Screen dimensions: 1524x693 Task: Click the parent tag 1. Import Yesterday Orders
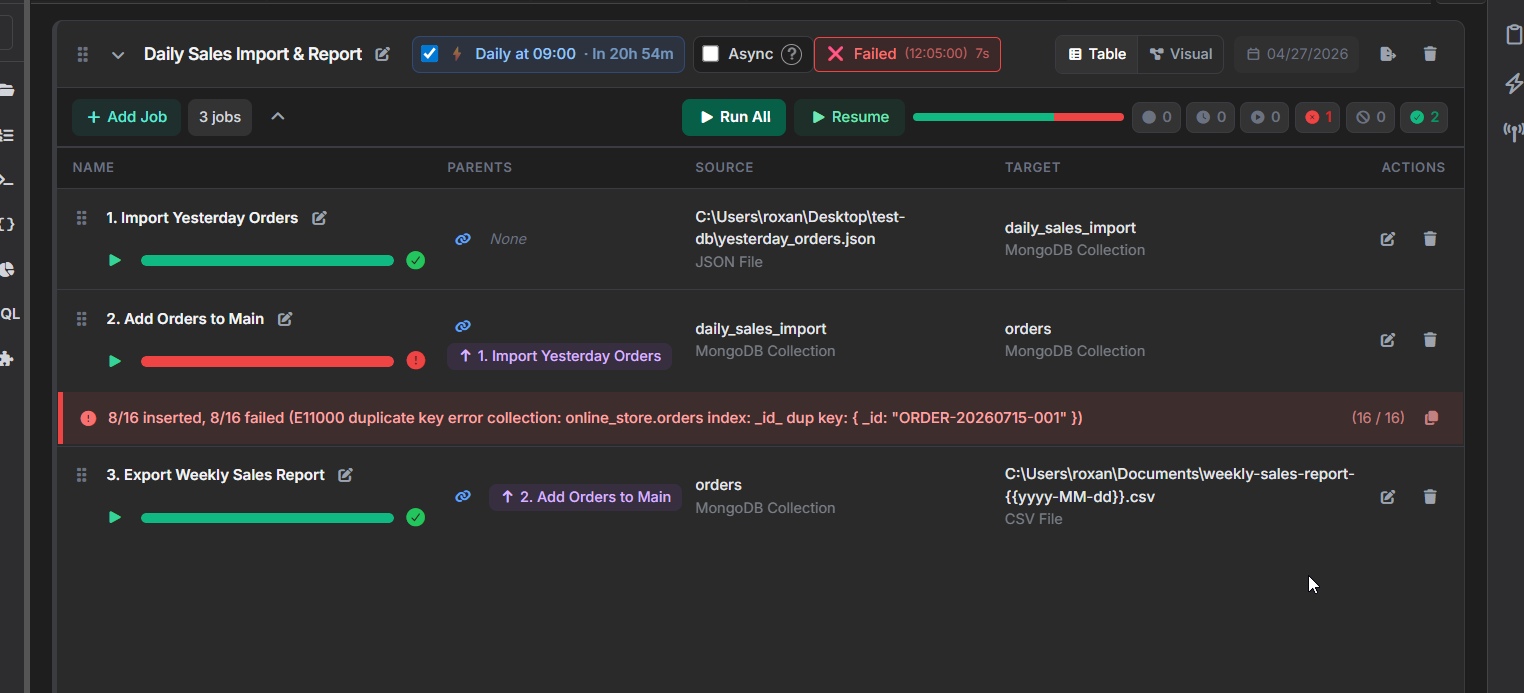[x=559, y=356]
